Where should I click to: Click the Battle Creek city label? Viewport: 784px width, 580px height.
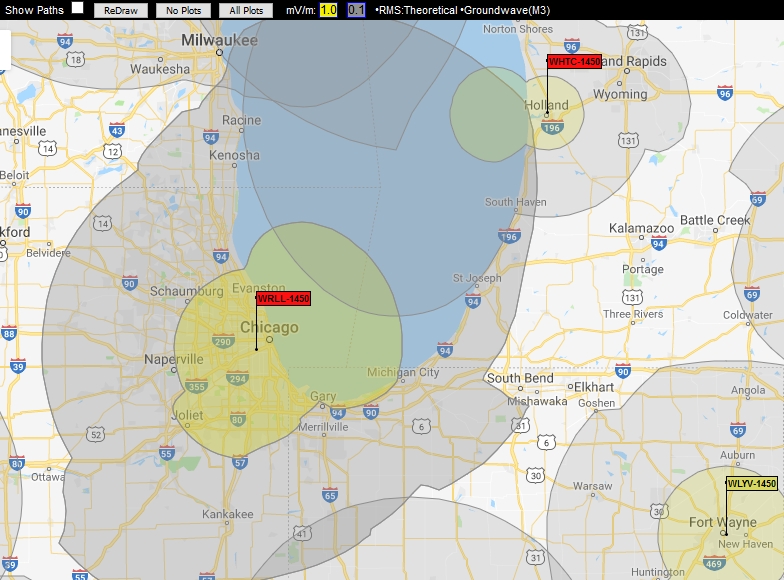pos(715,220)
